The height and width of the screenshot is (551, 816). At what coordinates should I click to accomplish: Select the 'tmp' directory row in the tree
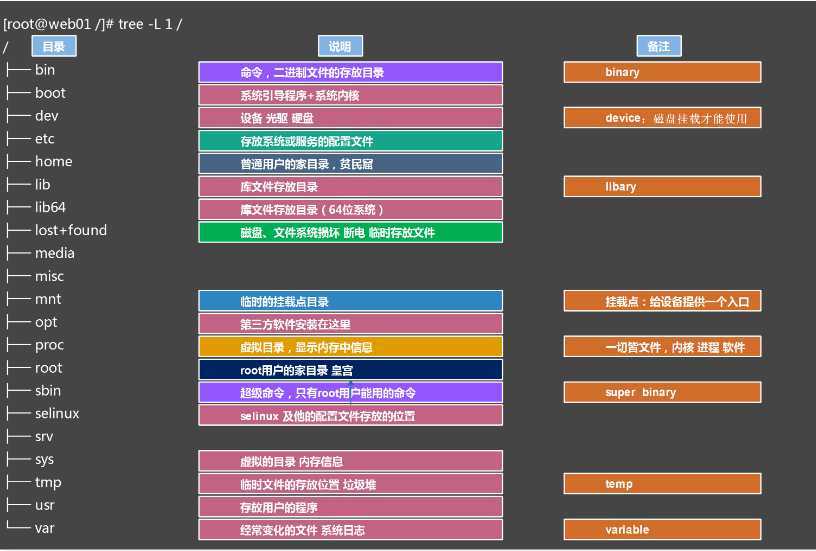click(x=34, y=482)
